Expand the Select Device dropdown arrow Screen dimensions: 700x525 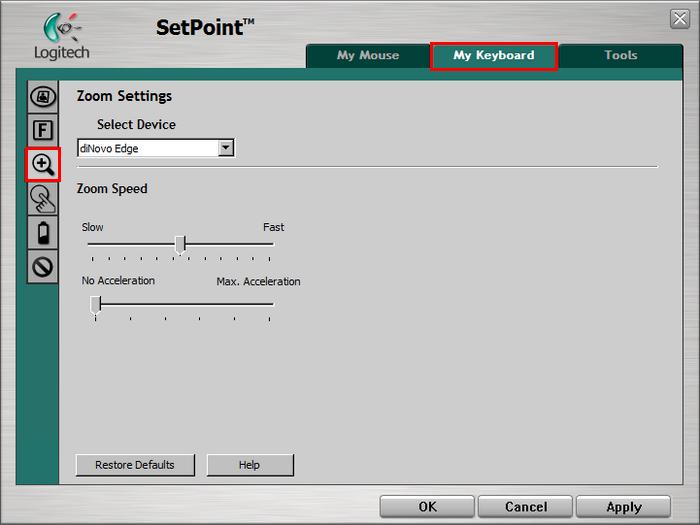point(226,148)
